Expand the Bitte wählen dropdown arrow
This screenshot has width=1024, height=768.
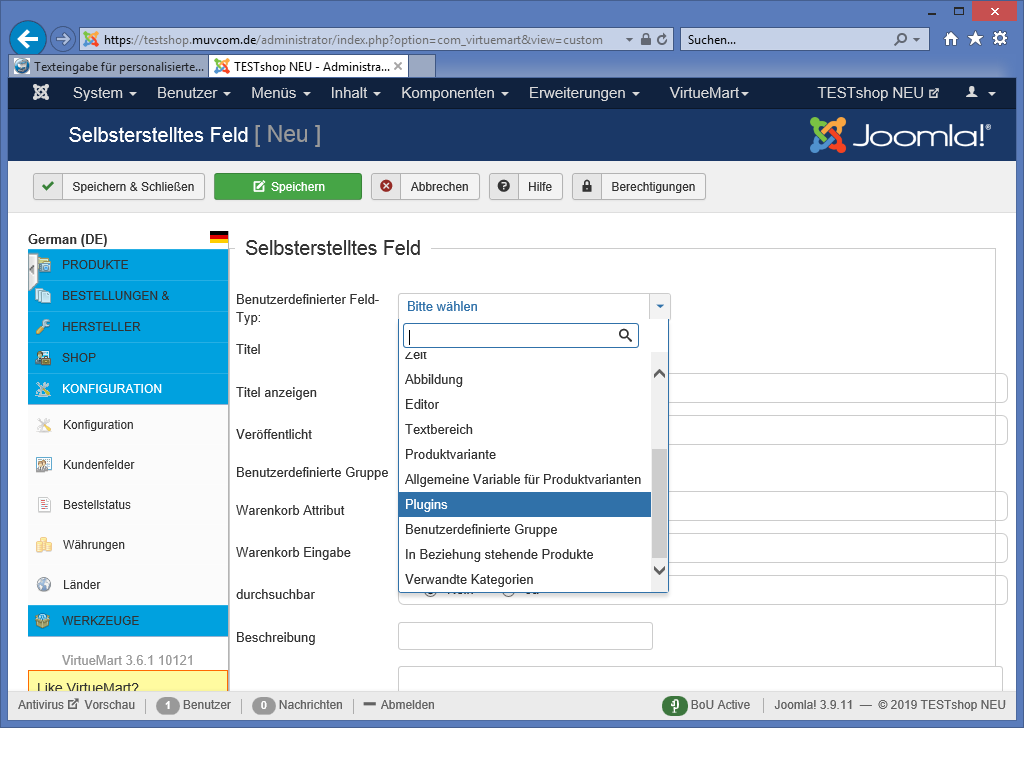tap(660, 307)
